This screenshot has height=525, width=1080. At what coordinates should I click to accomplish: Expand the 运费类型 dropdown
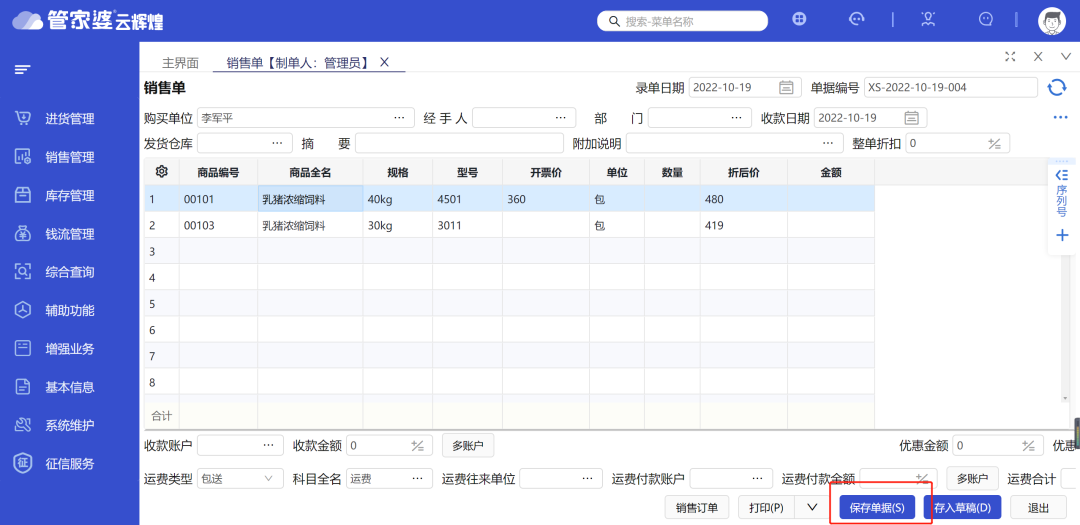click(x=268, y=479)
